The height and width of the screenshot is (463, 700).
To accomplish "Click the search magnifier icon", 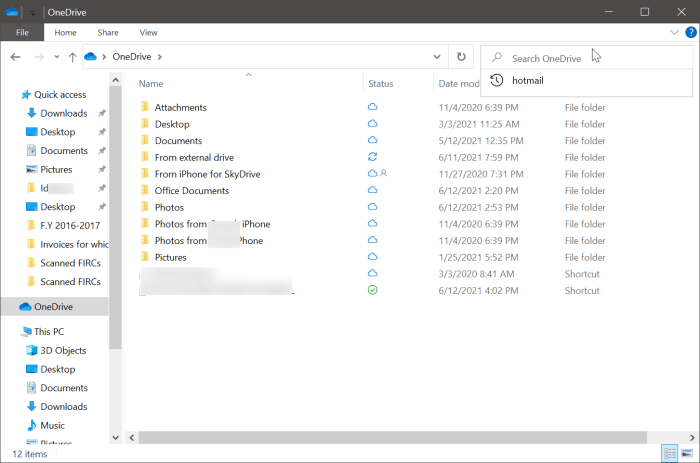I will [x=497, y=58].
